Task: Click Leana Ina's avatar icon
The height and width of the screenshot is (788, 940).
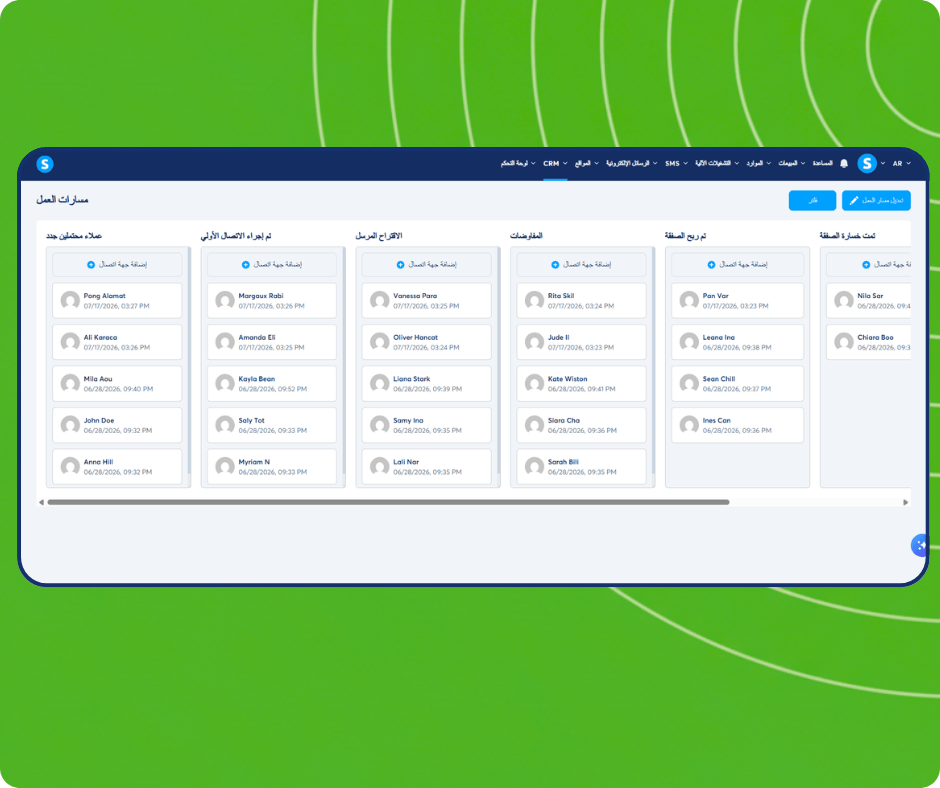Action: 689,342
